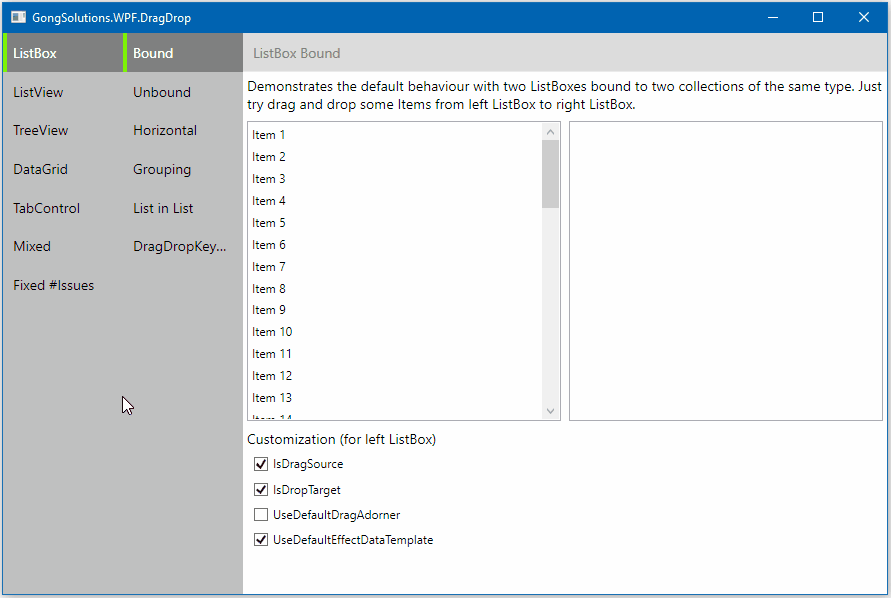Go to Fixed #Issues section
Screen dimensions: 891x598
tap(53, 285)
